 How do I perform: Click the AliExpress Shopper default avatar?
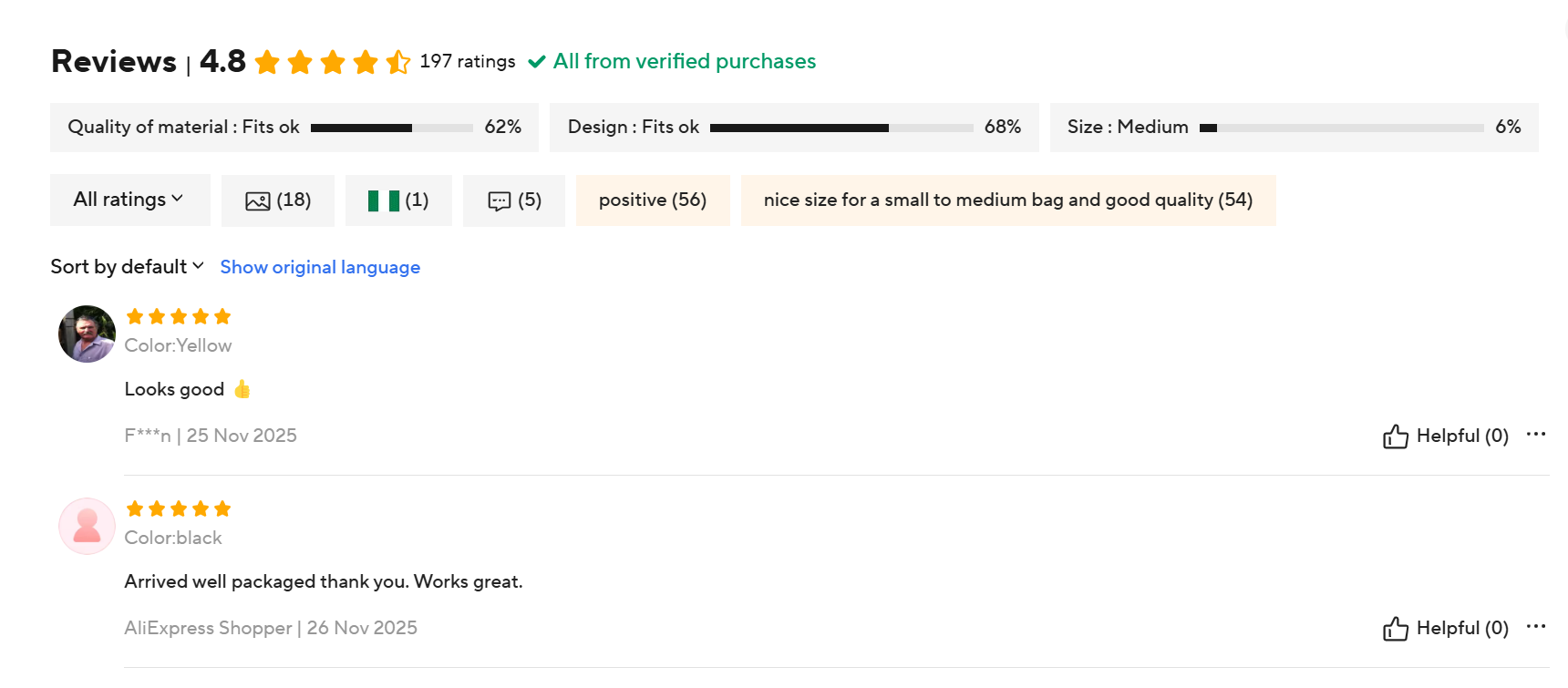tap(87, 526)
